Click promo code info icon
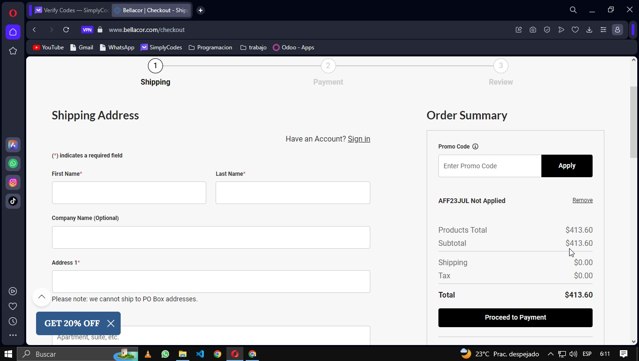 pyautogui.click(x=475, y=146)
